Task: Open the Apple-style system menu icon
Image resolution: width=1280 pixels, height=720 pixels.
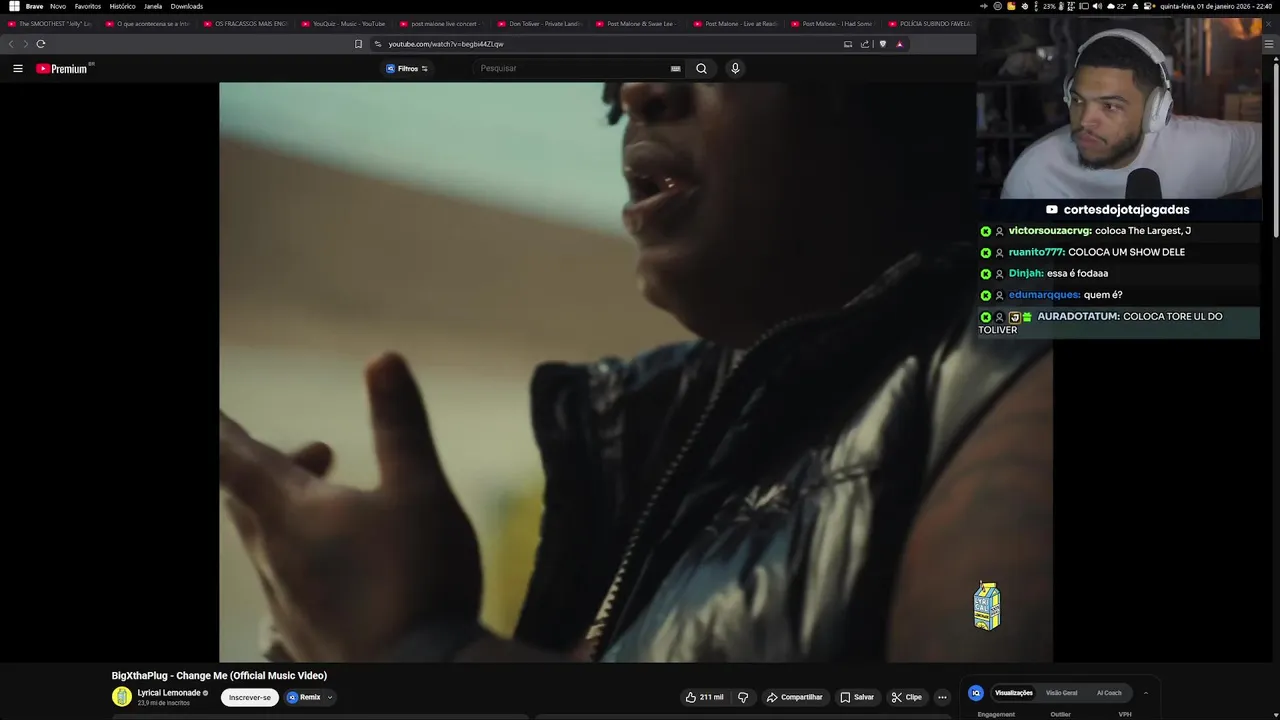Action: (14, 6)
